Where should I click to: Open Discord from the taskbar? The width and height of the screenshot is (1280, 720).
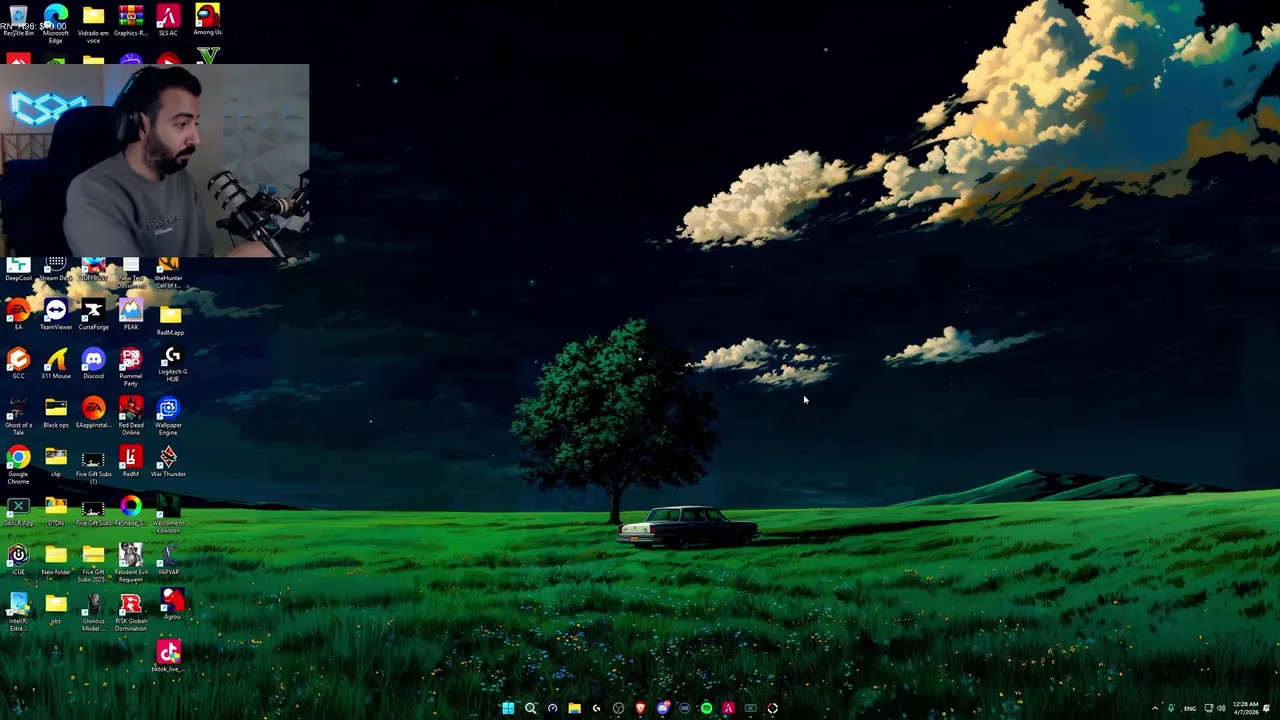(x=662, y=708)
